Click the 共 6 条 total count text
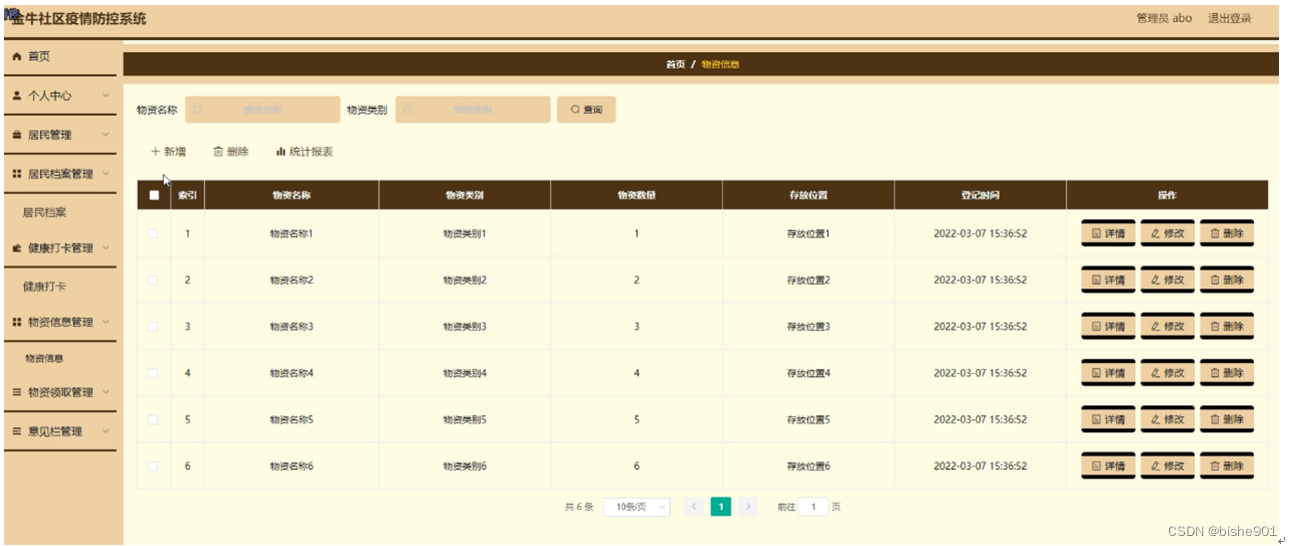Screen dimensions: 1292x546 tap(579, 507)
